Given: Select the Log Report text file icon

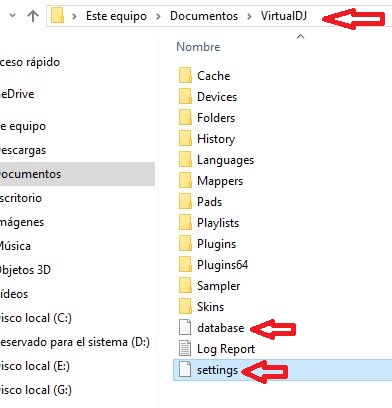Looking at the screenshot, I should [185, 348].
